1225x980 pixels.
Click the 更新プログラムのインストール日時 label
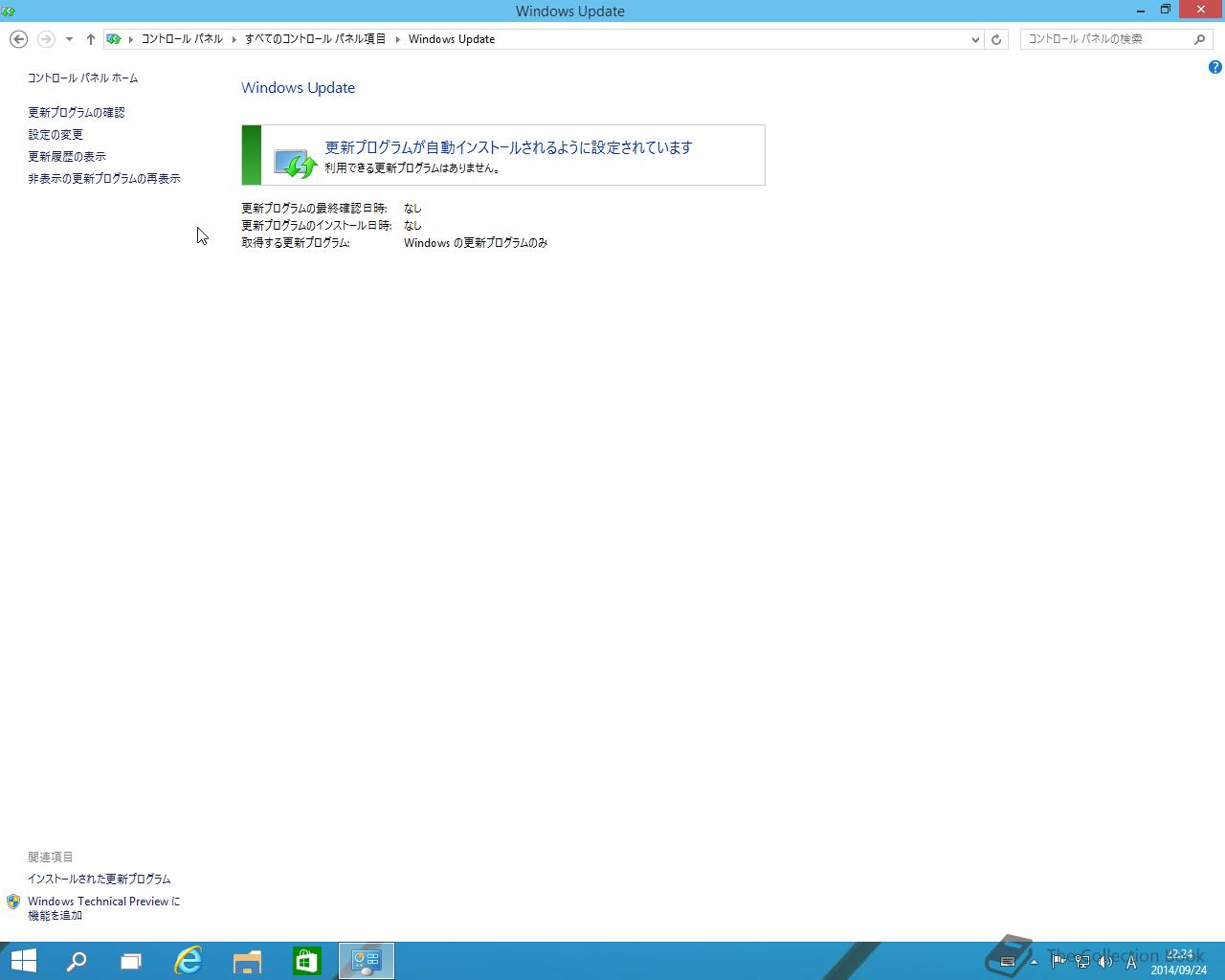(317, 226)
